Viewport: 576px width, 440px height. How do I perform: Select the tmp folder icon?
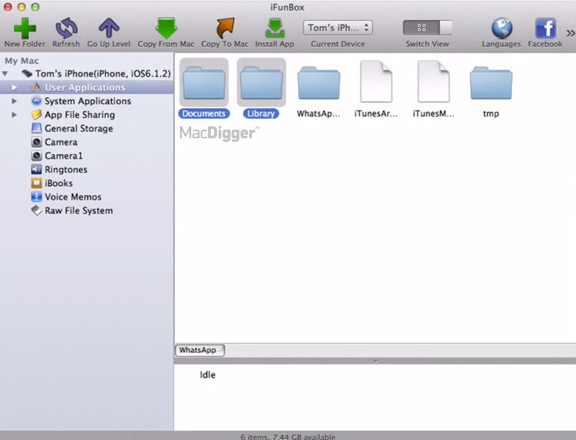click(x=491, y=83)
